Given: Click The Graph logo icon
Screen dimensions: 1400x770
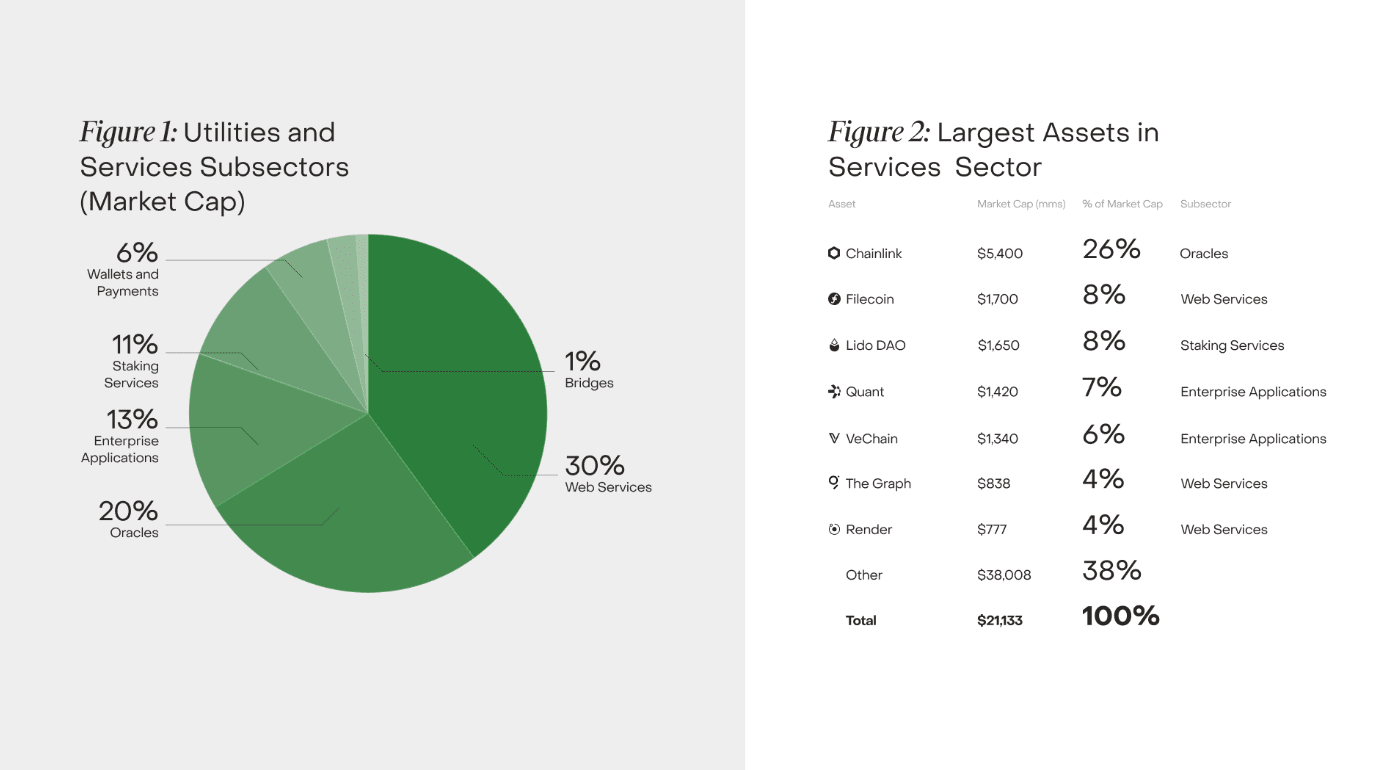Looking at the screenshot, I should 834,483.
